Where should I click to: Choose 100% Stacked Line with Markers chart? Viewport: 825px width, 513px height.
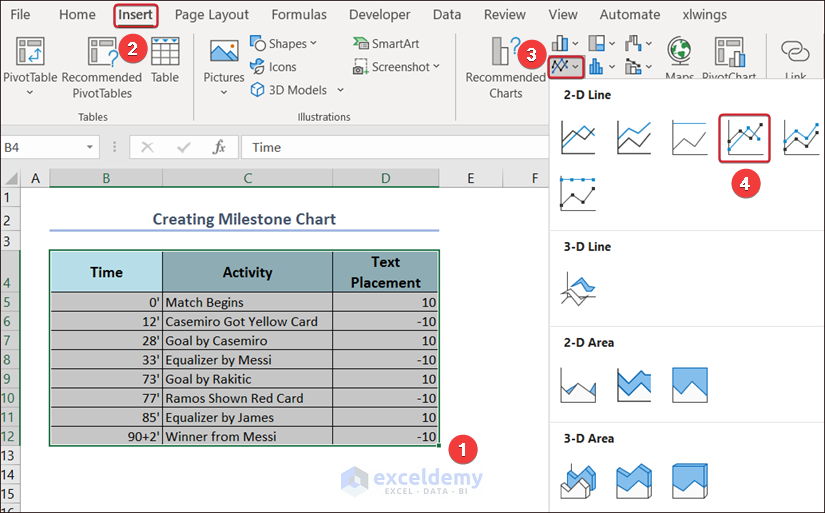point(578,194)
